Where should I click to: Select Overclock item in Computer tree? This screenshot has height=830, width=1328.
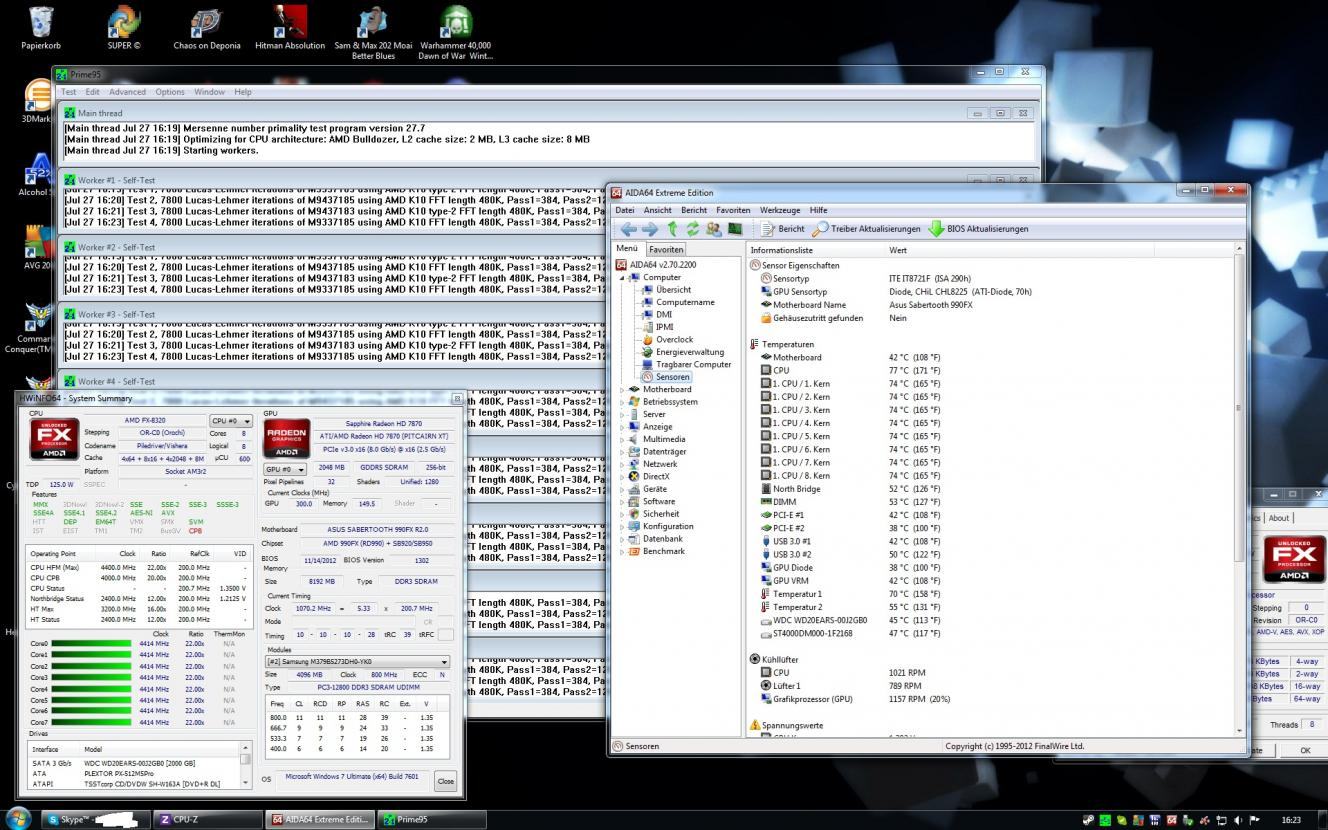(x=674, y=340)
